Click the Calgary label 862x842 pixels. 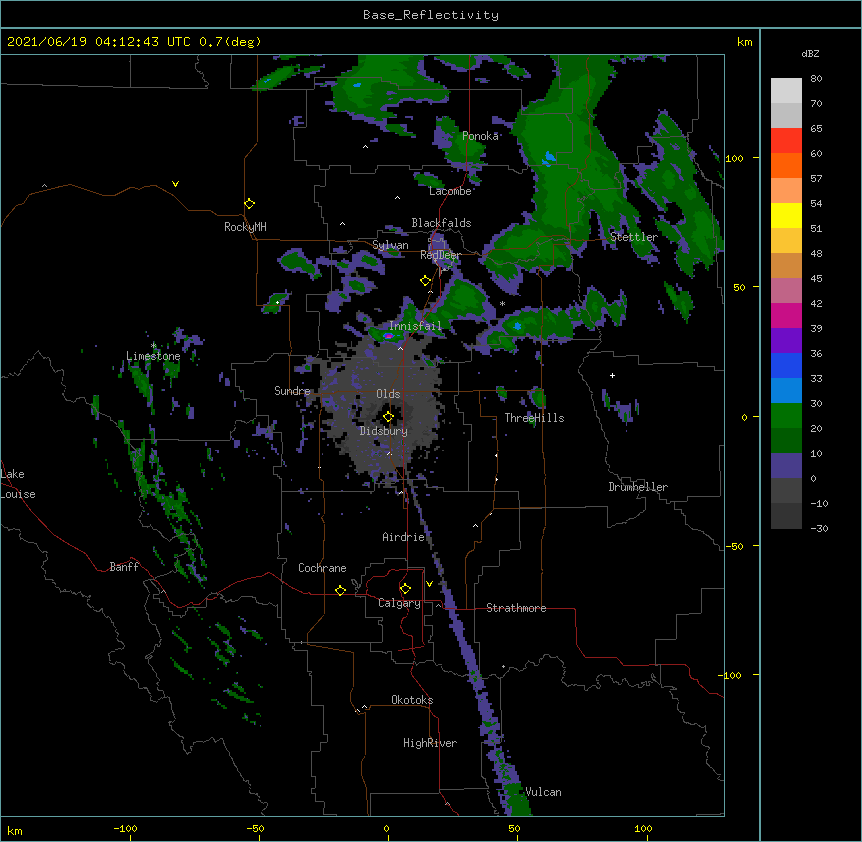click(399, 603)
